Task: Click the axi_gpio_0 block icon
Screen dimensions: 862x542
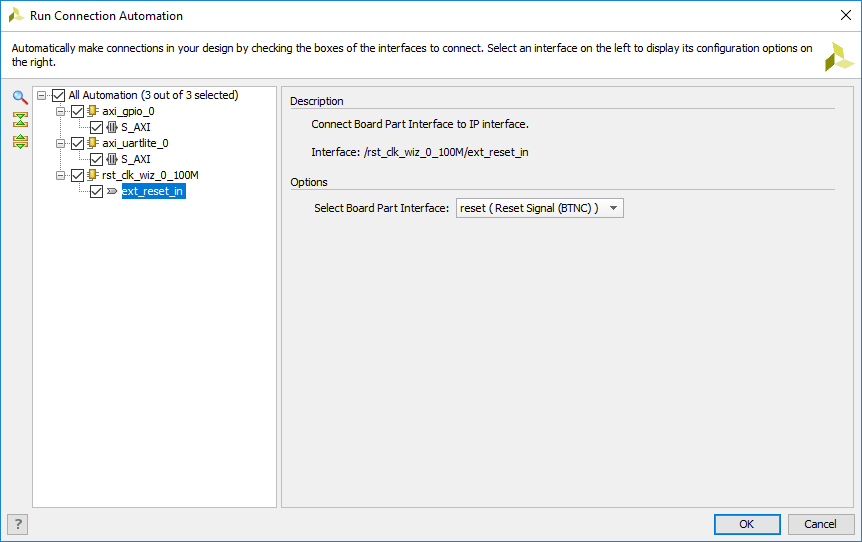Action: pyautogui.click(x=93, y=111)
